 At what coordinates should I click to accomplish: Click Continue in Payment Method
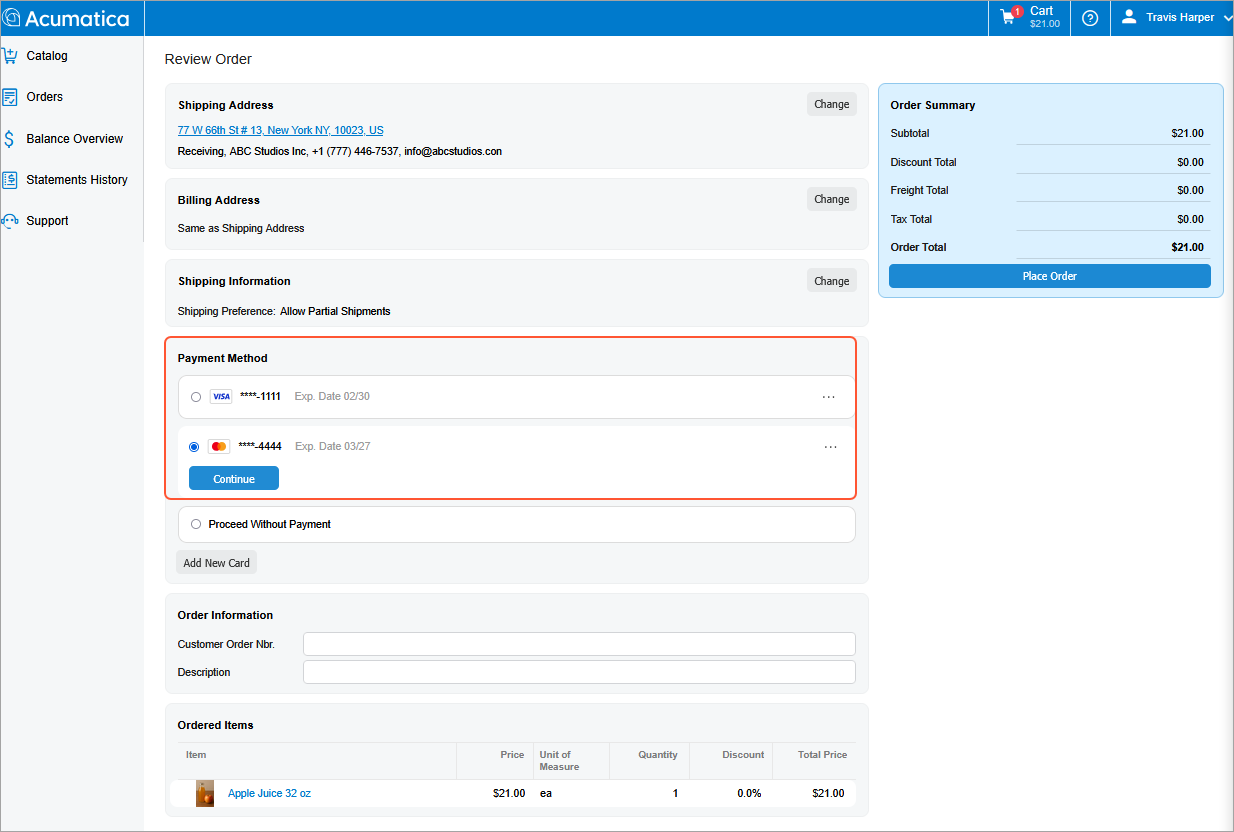pos(234,479)
